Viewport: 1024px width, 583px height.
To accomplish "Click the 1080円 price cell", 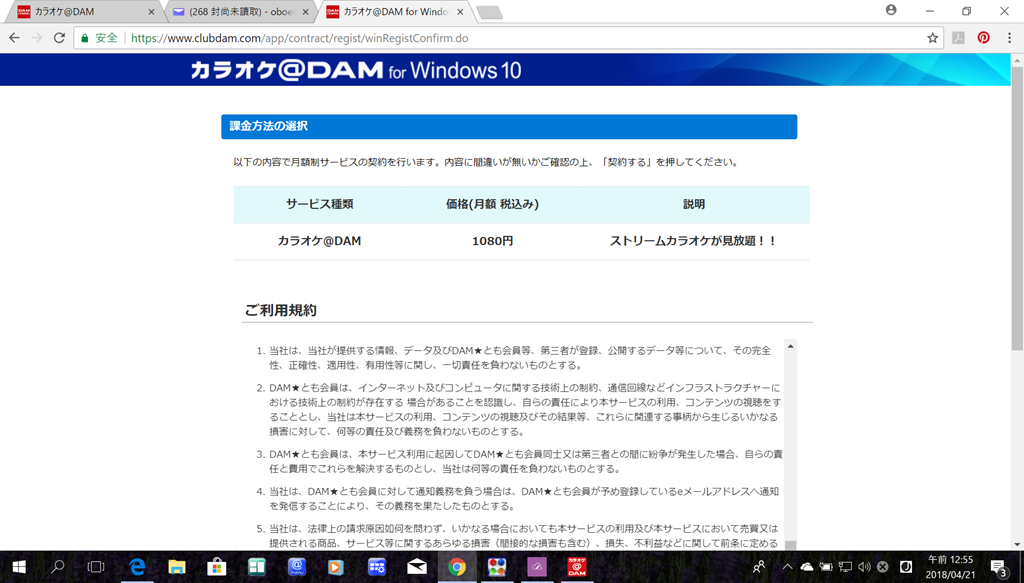I will click(x=492, y=241).
